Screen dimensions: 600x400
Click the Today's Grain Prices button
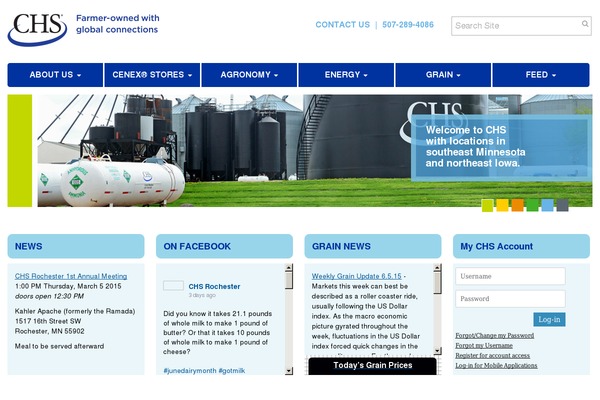coord(373,366)
